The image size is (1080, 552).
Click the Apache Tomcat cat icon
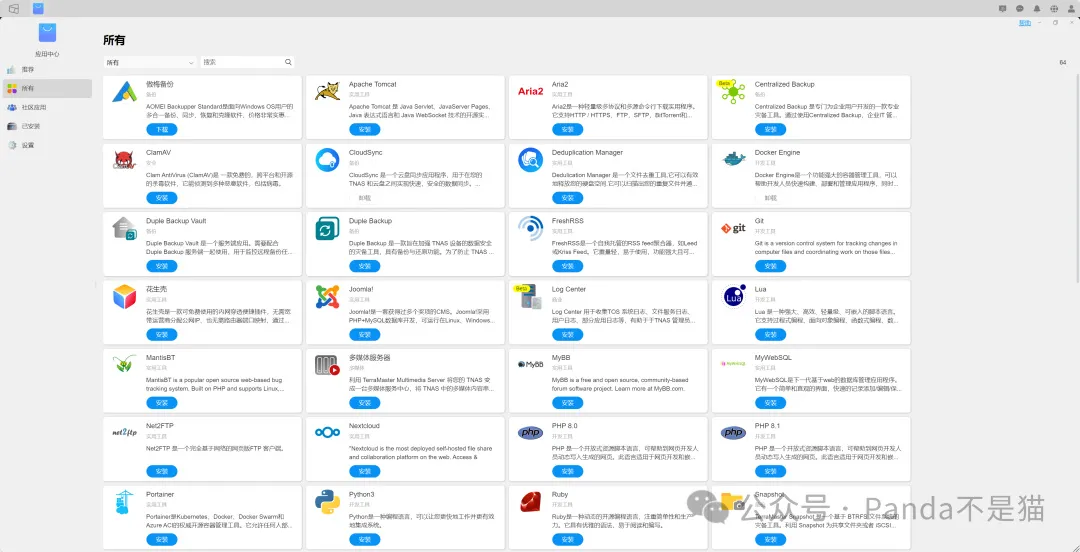pos(328,91)
